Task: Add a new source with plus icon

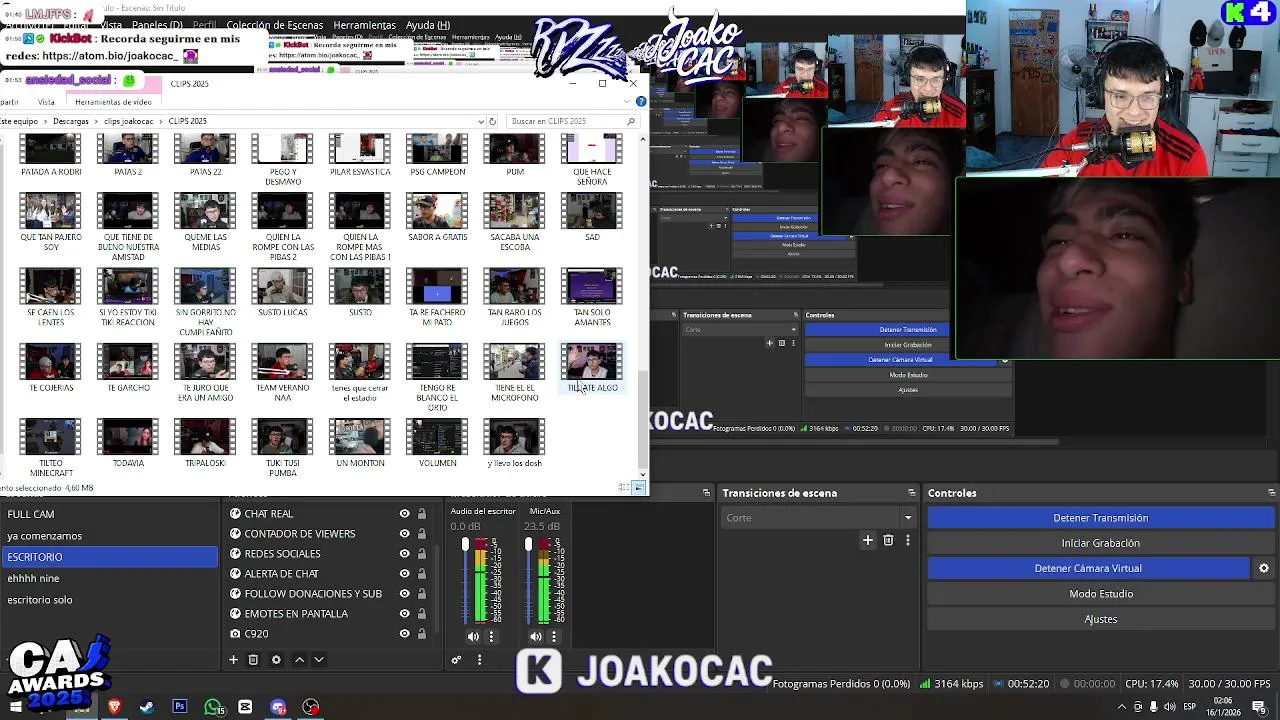Action: (233, 660)
